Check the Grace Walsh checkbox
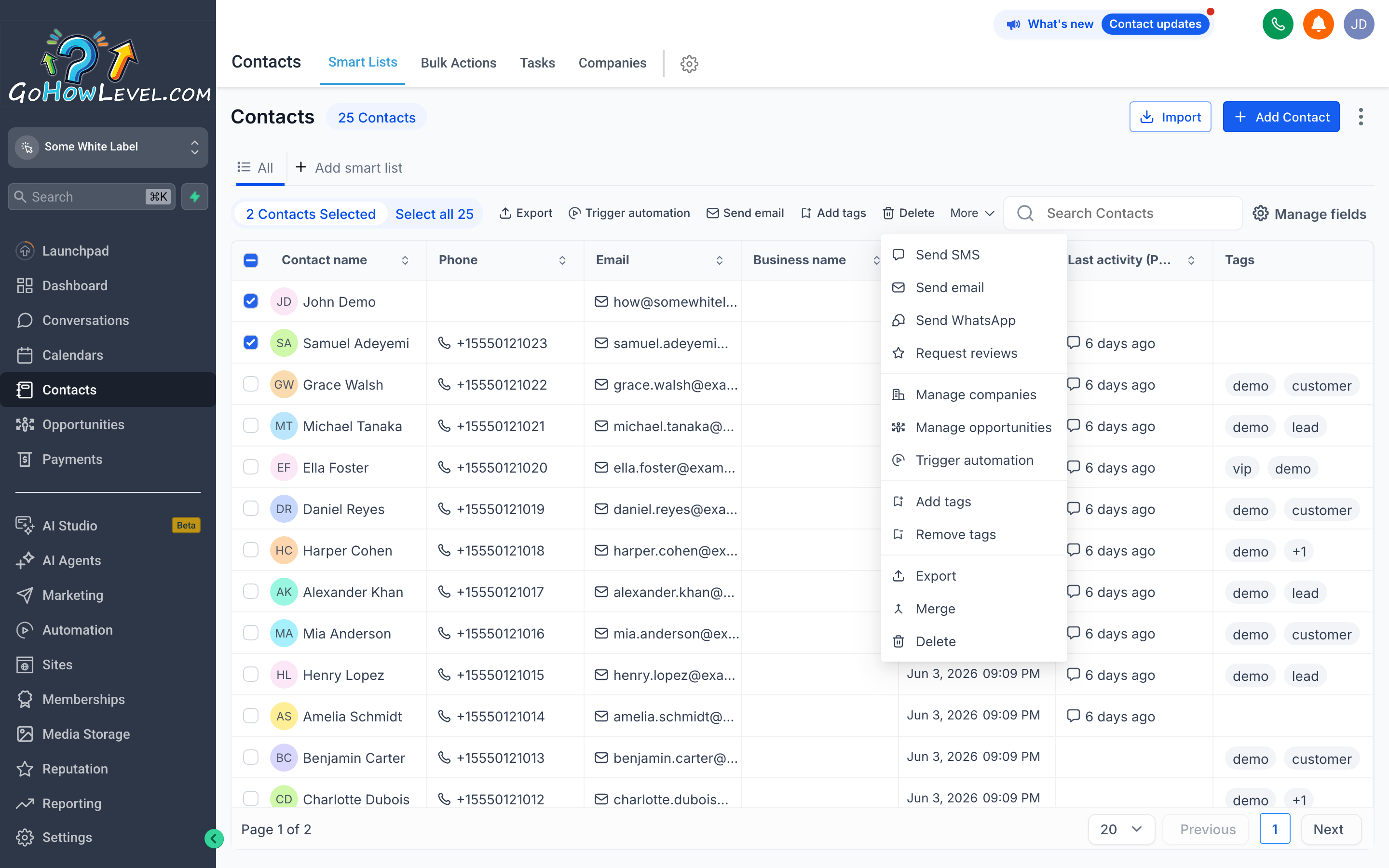The height and width of the screenshot is (868, 1389). tap(251, 384)
